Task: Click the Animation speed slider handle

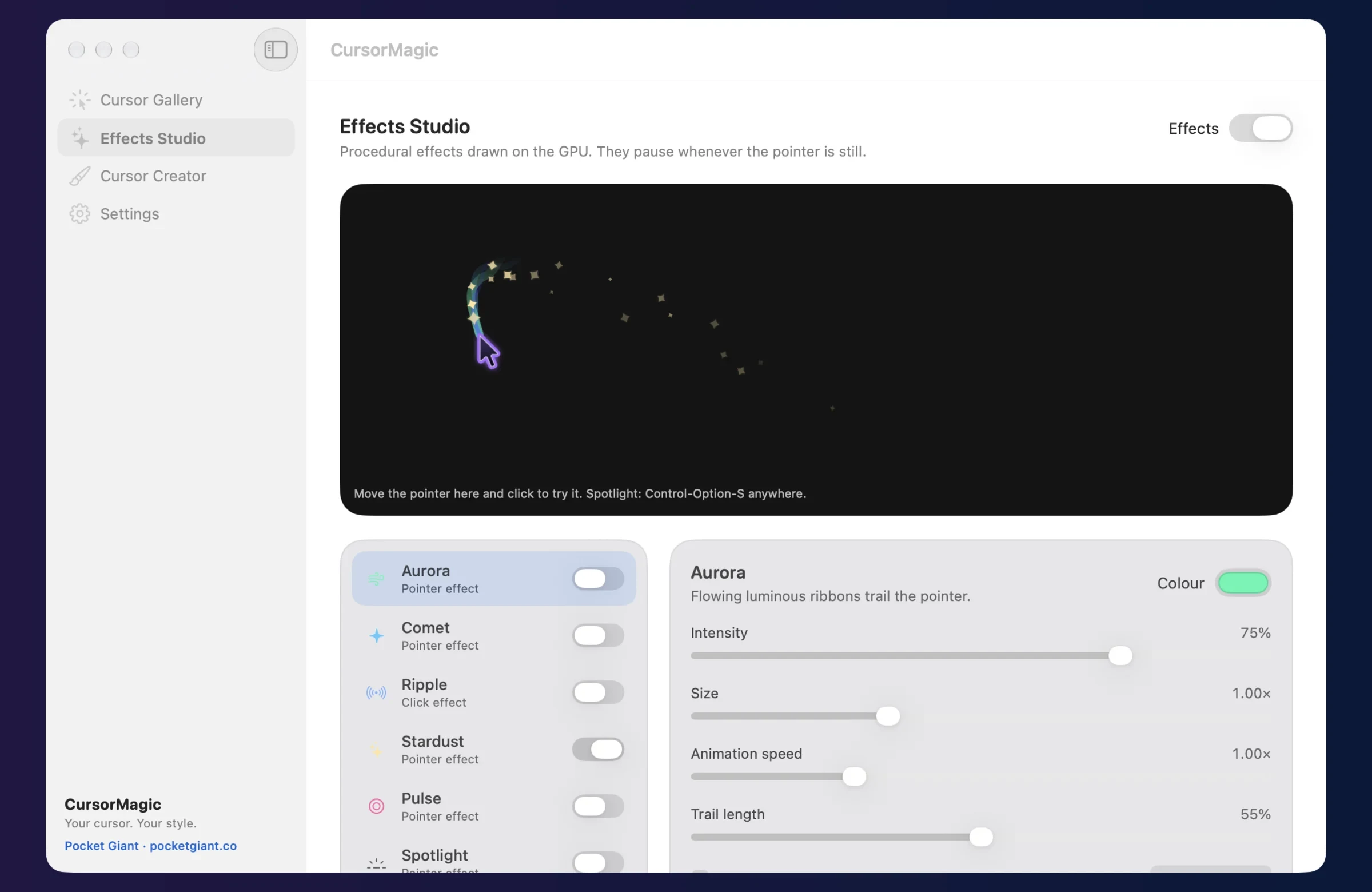Action: 853,776
